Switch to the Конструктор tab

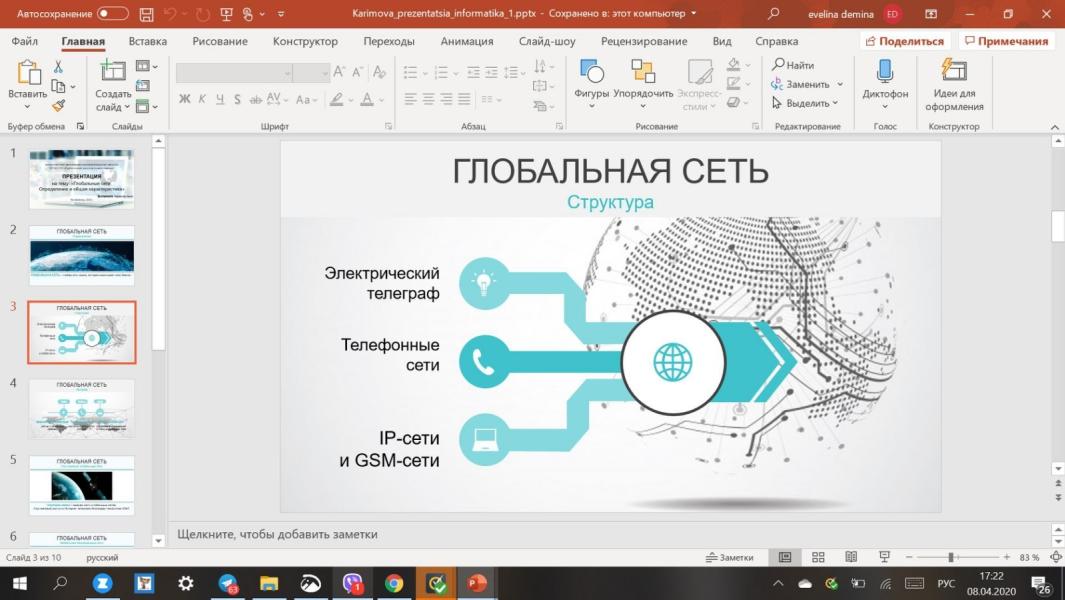point(305,41)
